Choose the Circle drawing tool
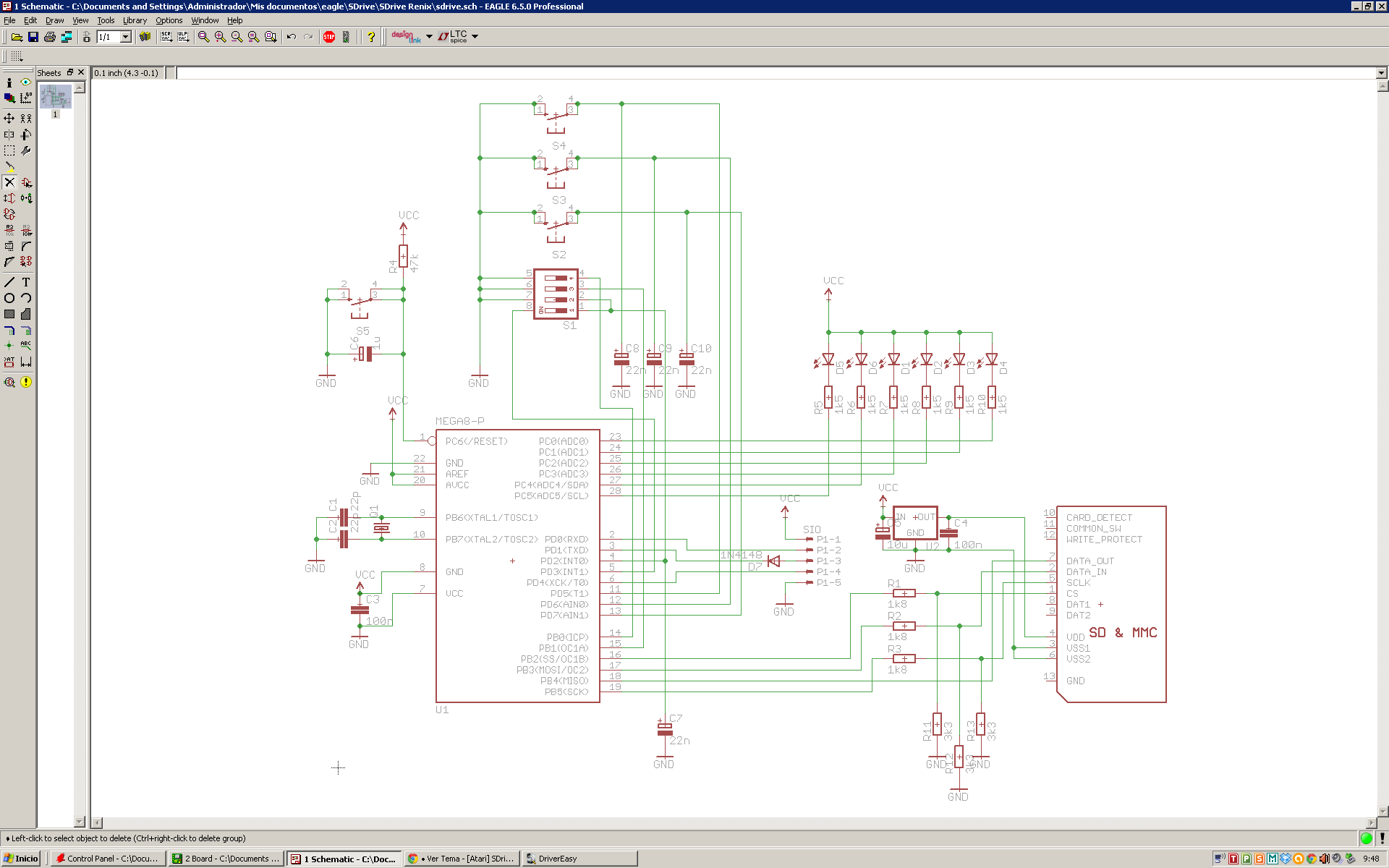The height and width of the screenshot is (868, 1389). click(9, 298)
